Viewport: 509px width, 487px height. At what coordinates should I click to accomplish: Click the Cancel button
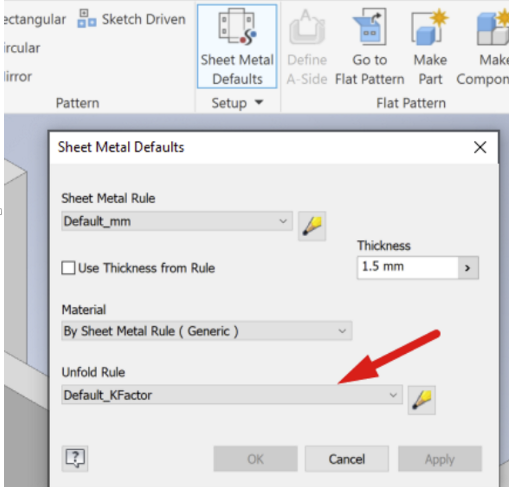[347, 459]
